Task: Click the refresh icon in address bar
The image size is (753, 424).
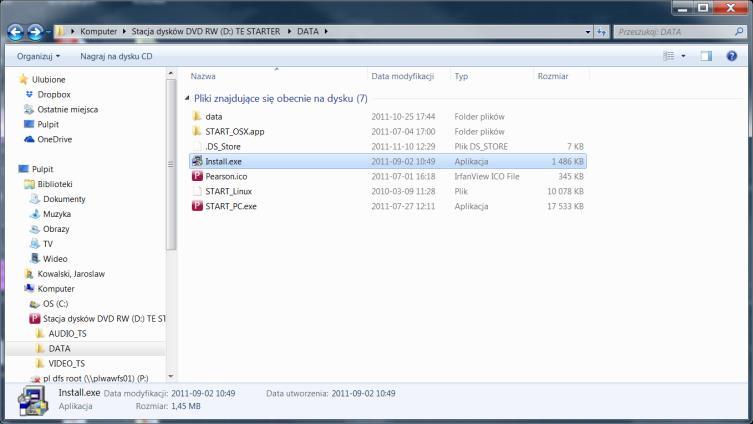Action: click(x=601, y=32)
